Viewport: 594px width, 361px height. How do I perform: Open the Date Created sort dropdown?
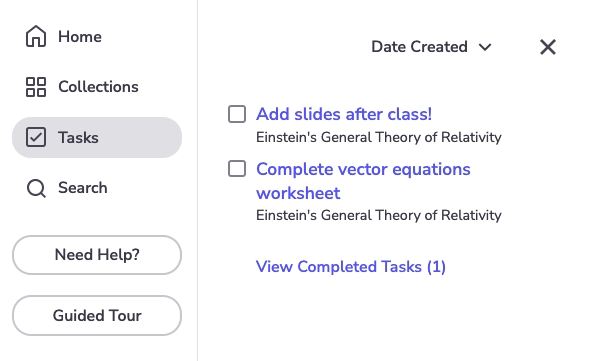pyautogui.click(x=431, y=47)
